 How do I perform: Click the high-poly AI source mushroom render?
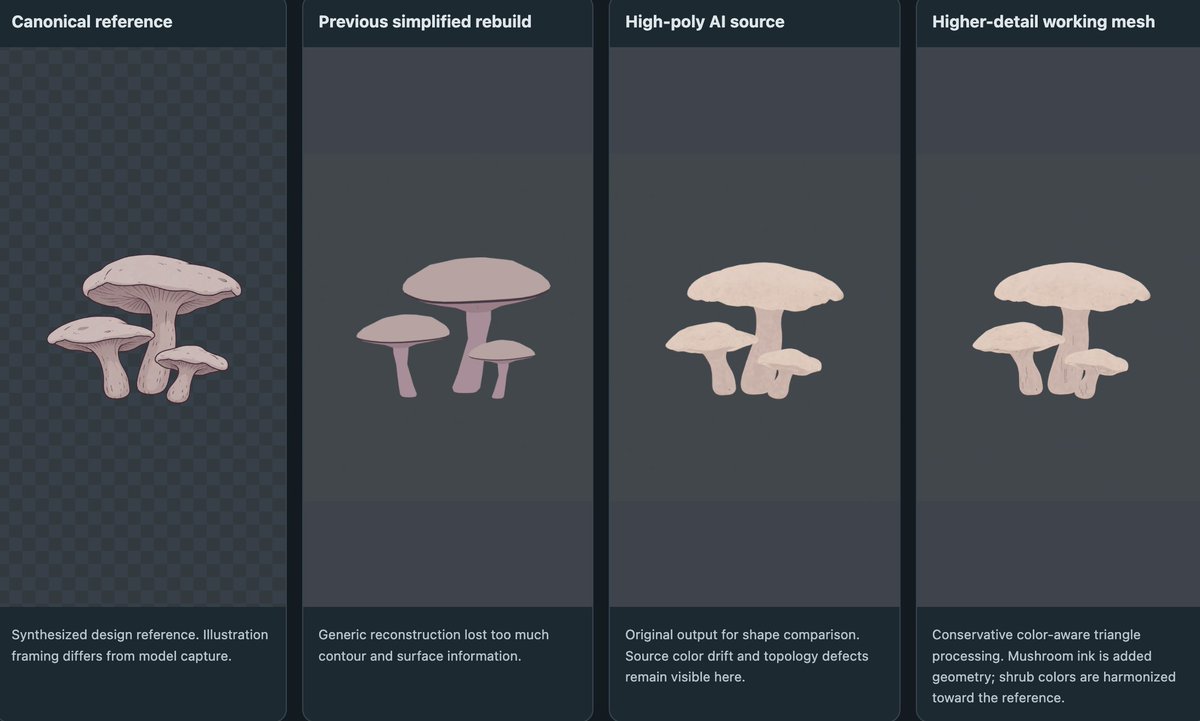click(754, 329)
